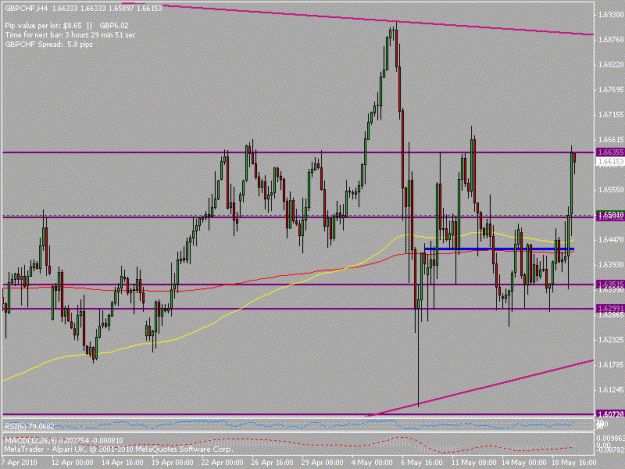The height and width of the screenshot is (469, 625).
Task: Click the 1.62325 price axis value
Action: tap(611, 339)
